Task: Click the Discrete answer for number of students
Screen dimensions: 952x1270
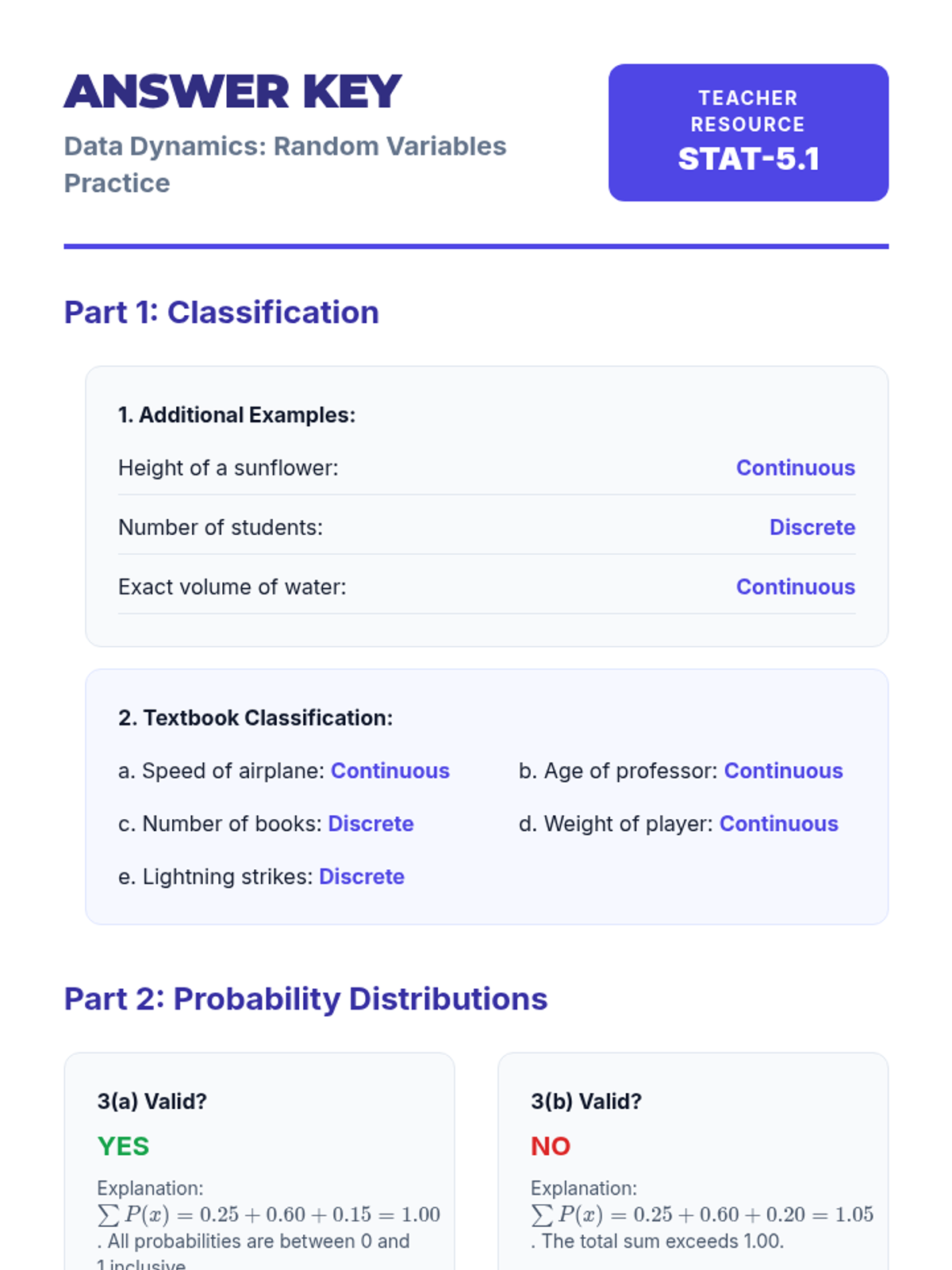Action: (812, 527)
